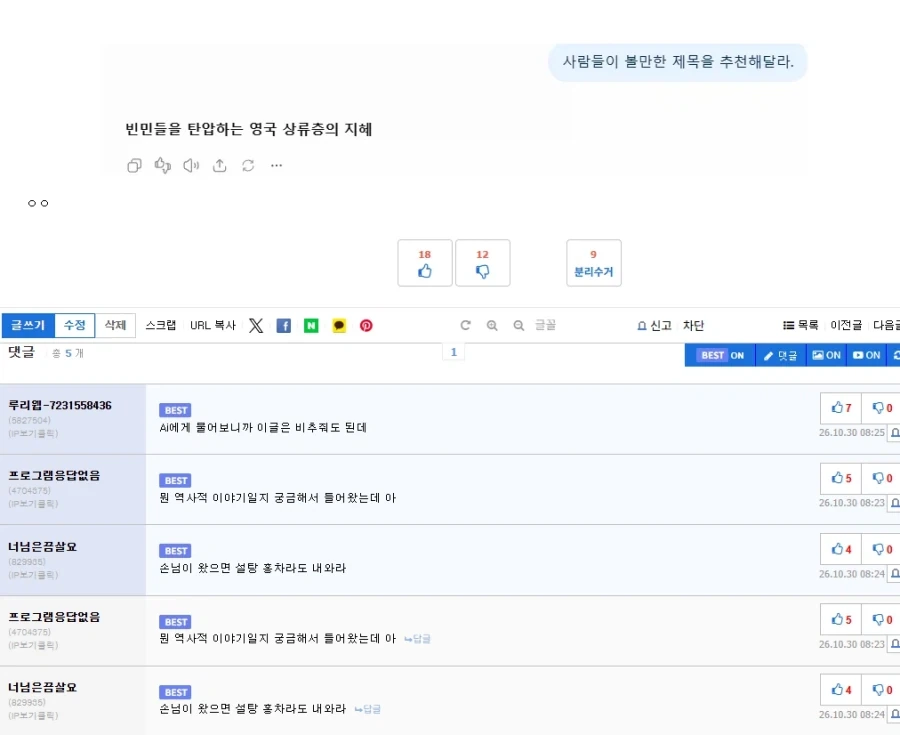
Task: Click the 댓글 총 5개 comments heading
Action: pos(46,352)
